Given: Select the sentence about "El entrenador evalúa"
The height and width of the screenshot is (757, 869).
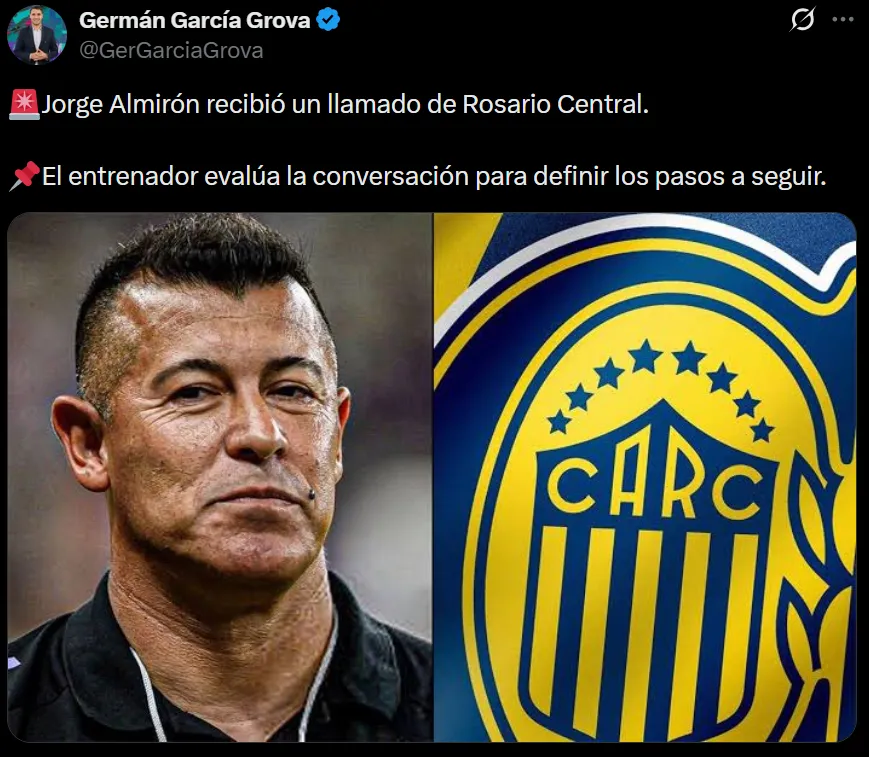Looking at the screenshot, I should [434, 176].
